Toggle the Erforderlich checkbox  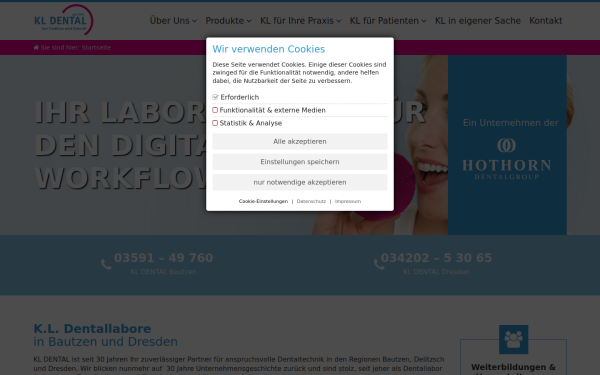215,97
